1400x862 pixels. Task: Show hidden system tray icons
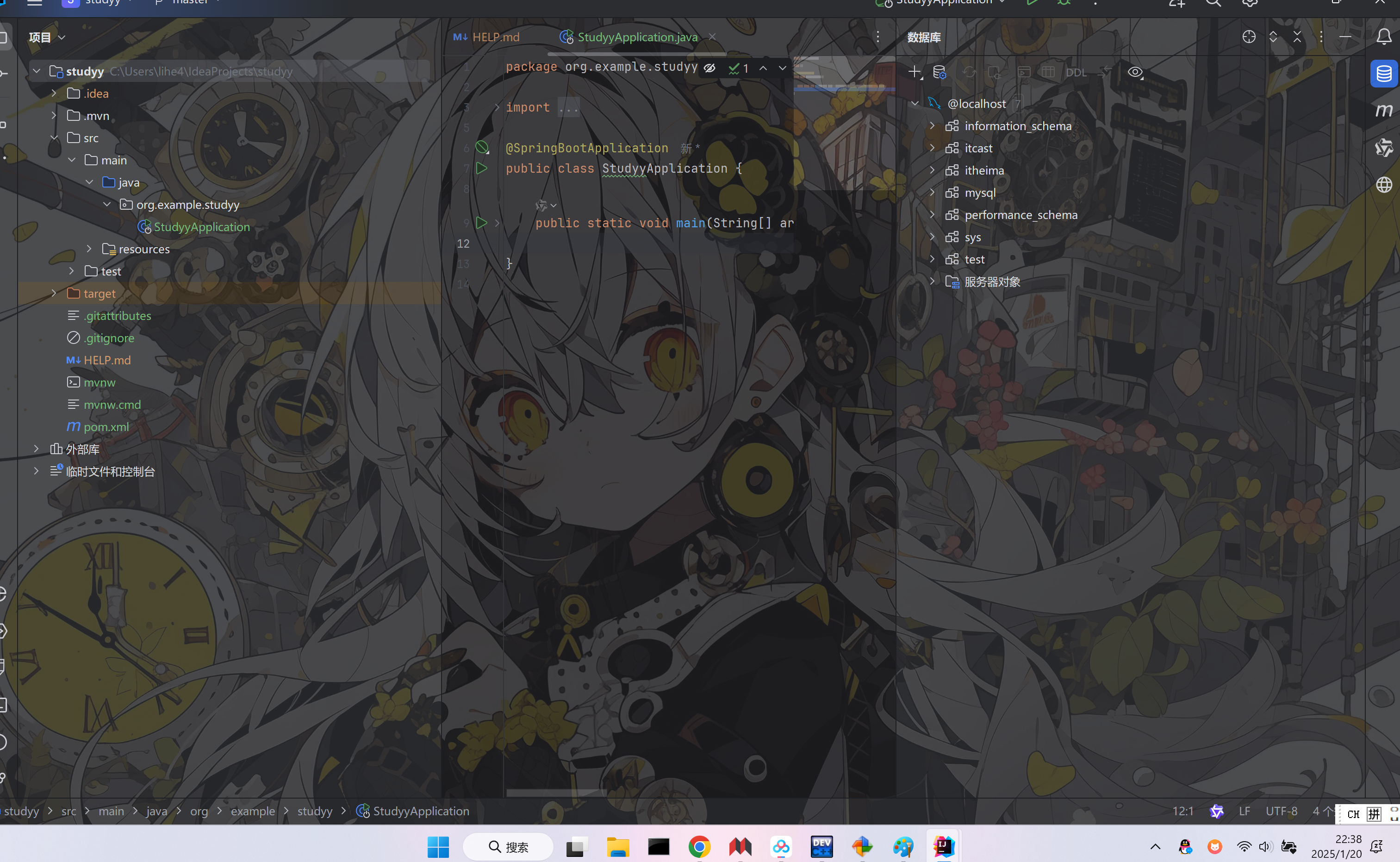(1155, 847)
